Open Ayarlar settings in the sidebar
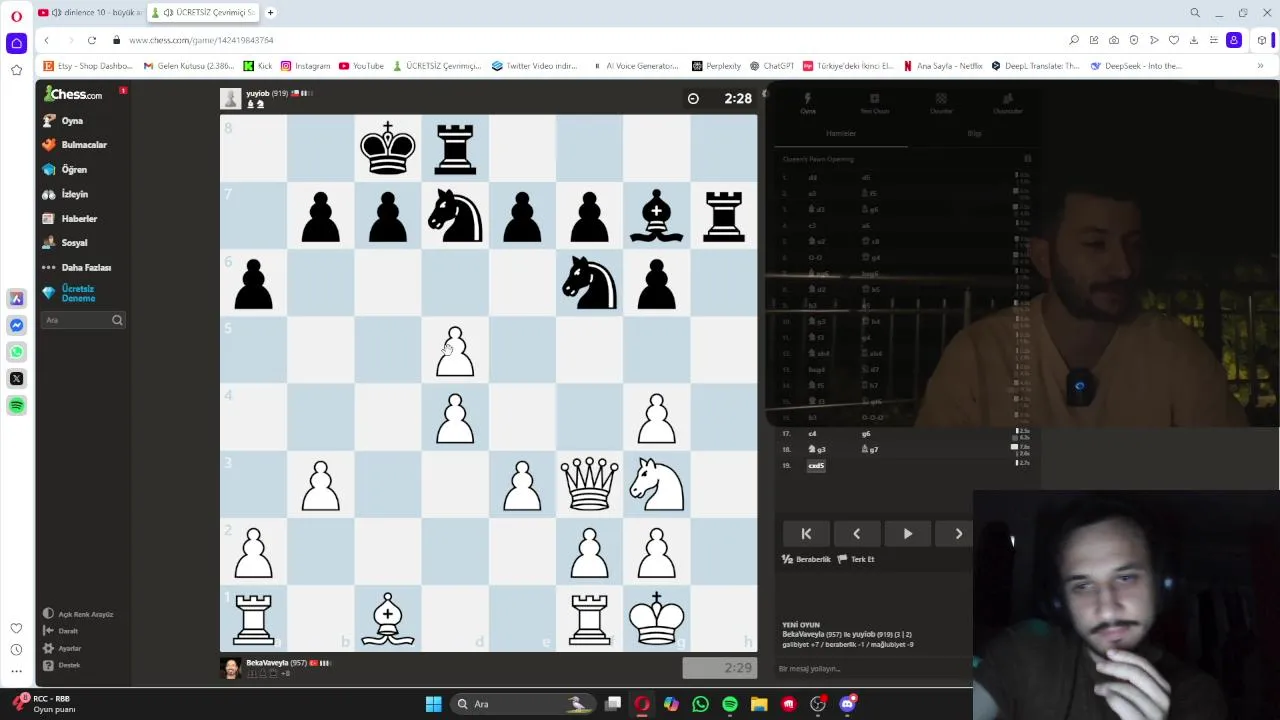 point(62,648)
